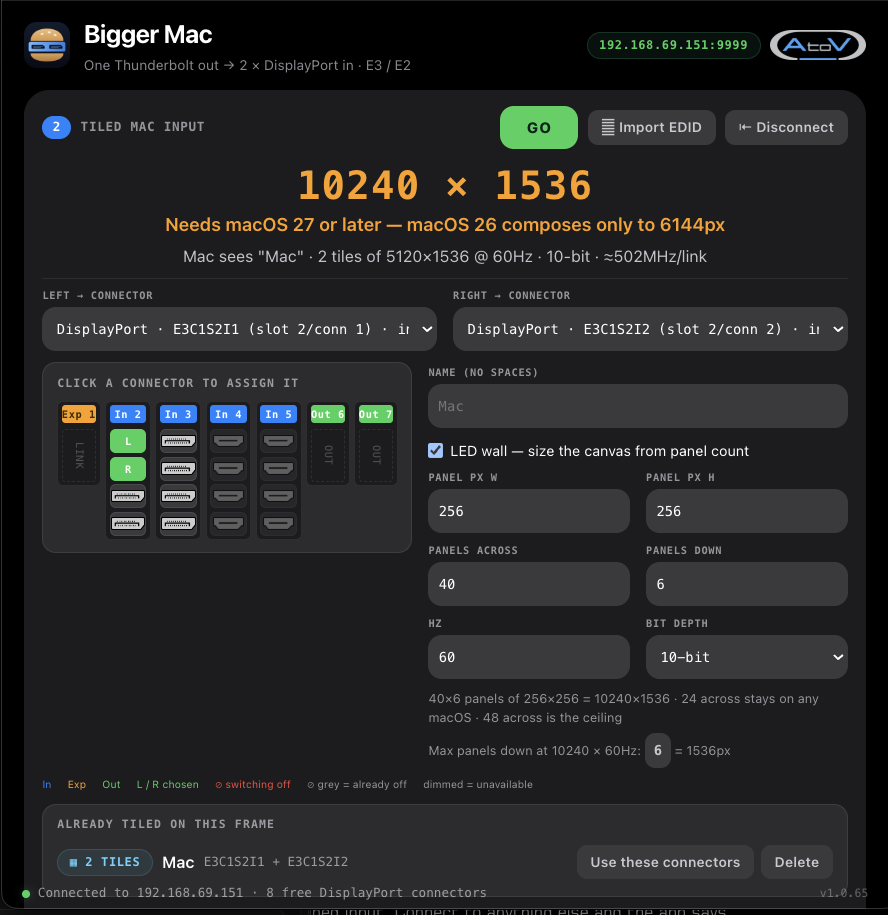Click the second HDMI connector in slot In 5
This screenshot has height=915, width=888.
tap(278, 469)
